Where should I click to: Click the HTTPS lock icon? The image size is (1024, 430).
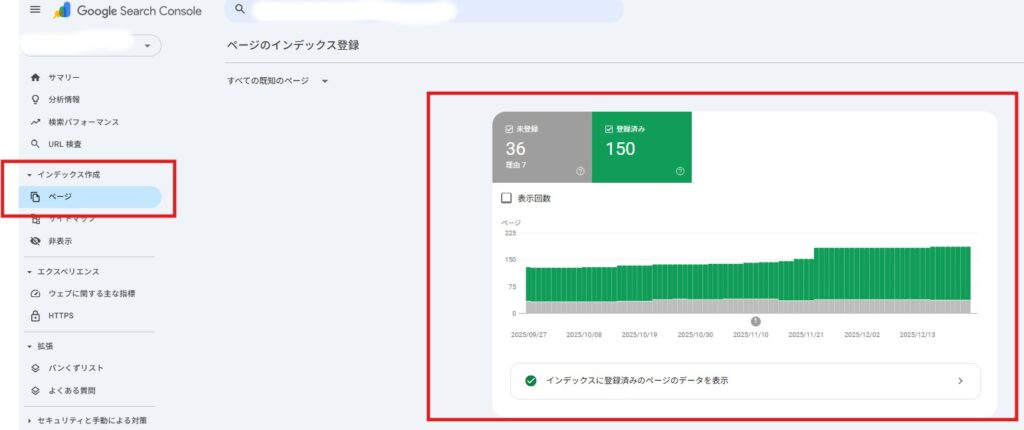[x=36, y=316]
